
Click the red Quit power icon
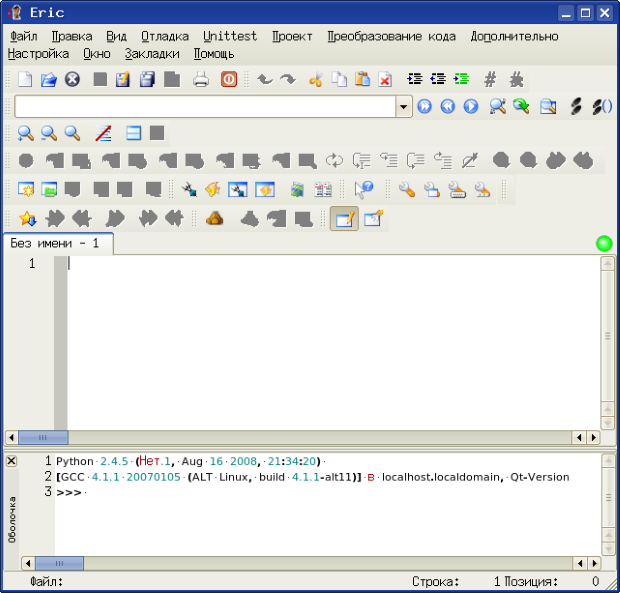coord(229,80)
